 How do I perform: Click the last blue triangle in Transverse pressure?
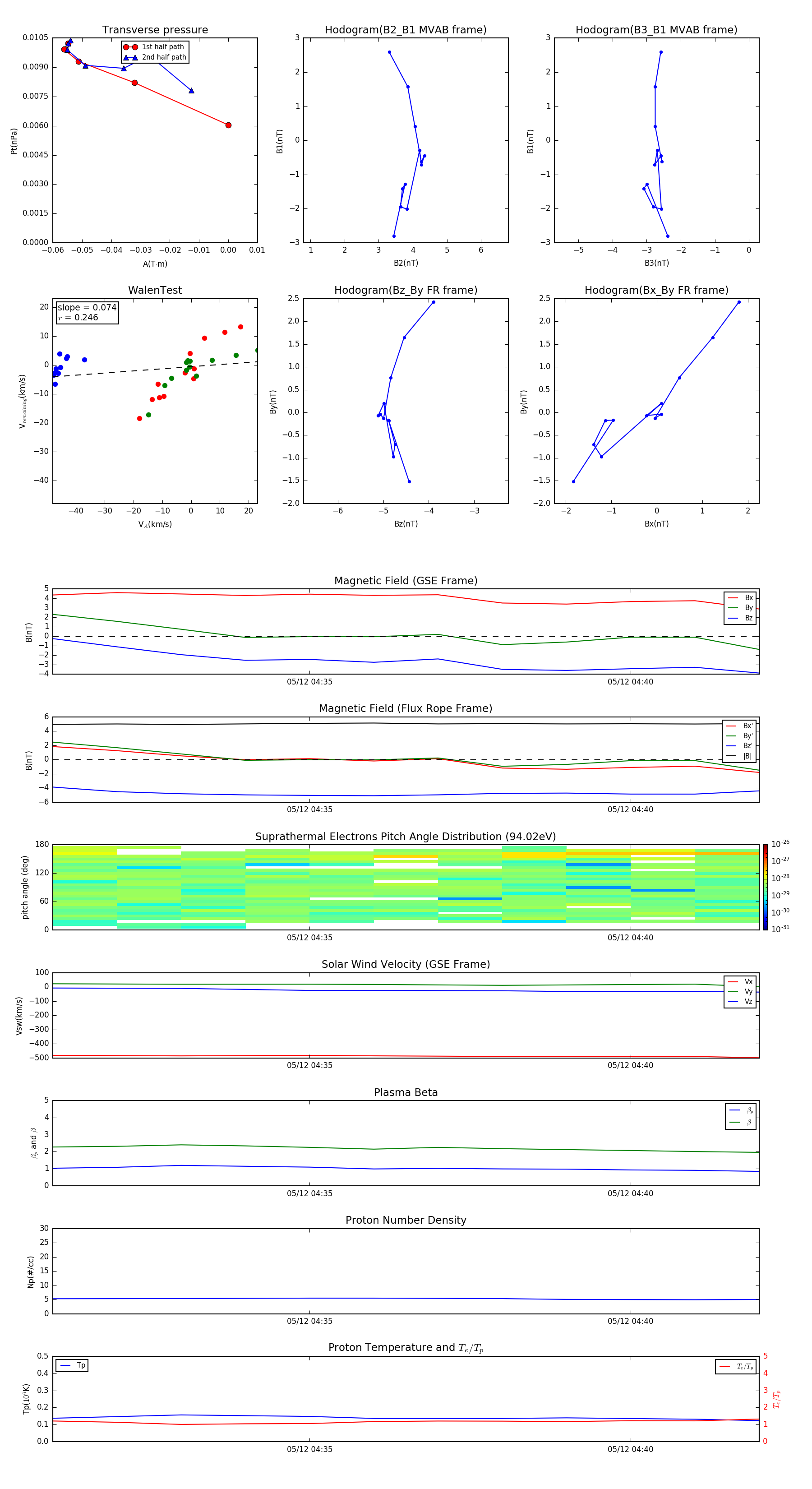(x=191, y=90)
